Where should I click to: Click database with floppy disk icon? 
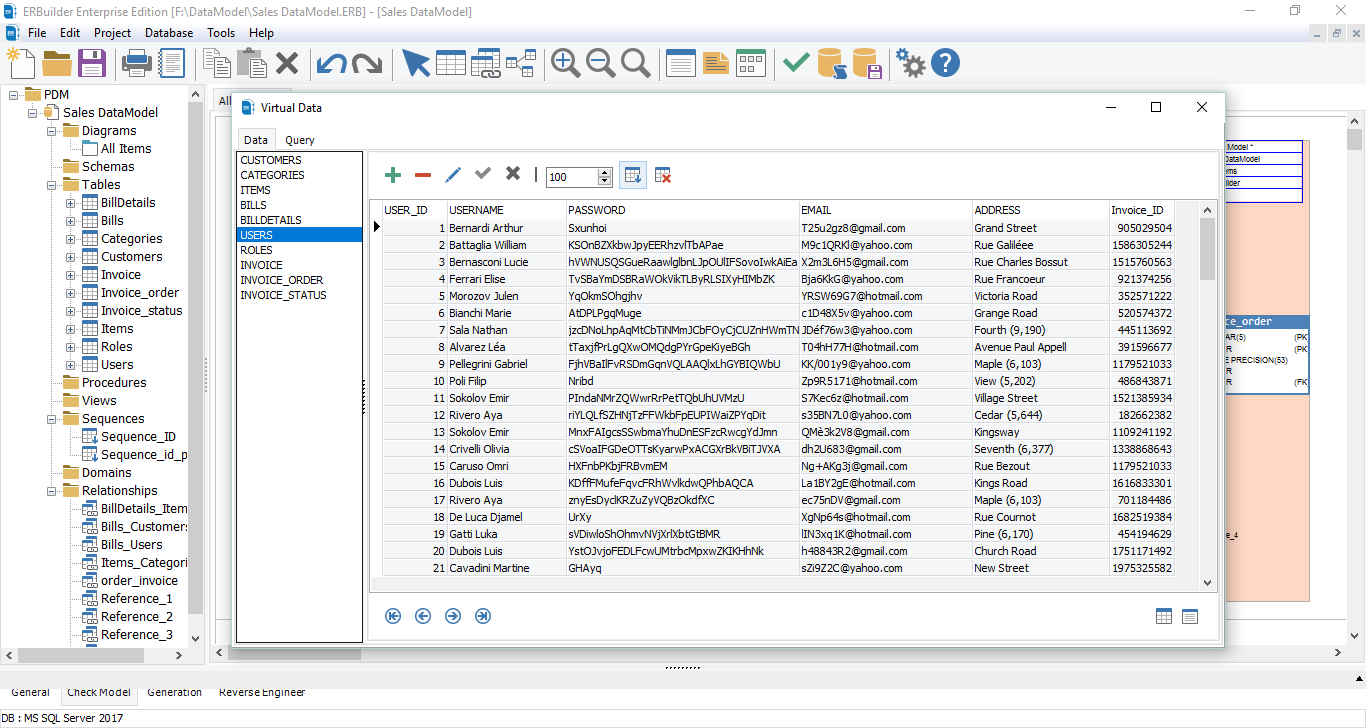866,63
